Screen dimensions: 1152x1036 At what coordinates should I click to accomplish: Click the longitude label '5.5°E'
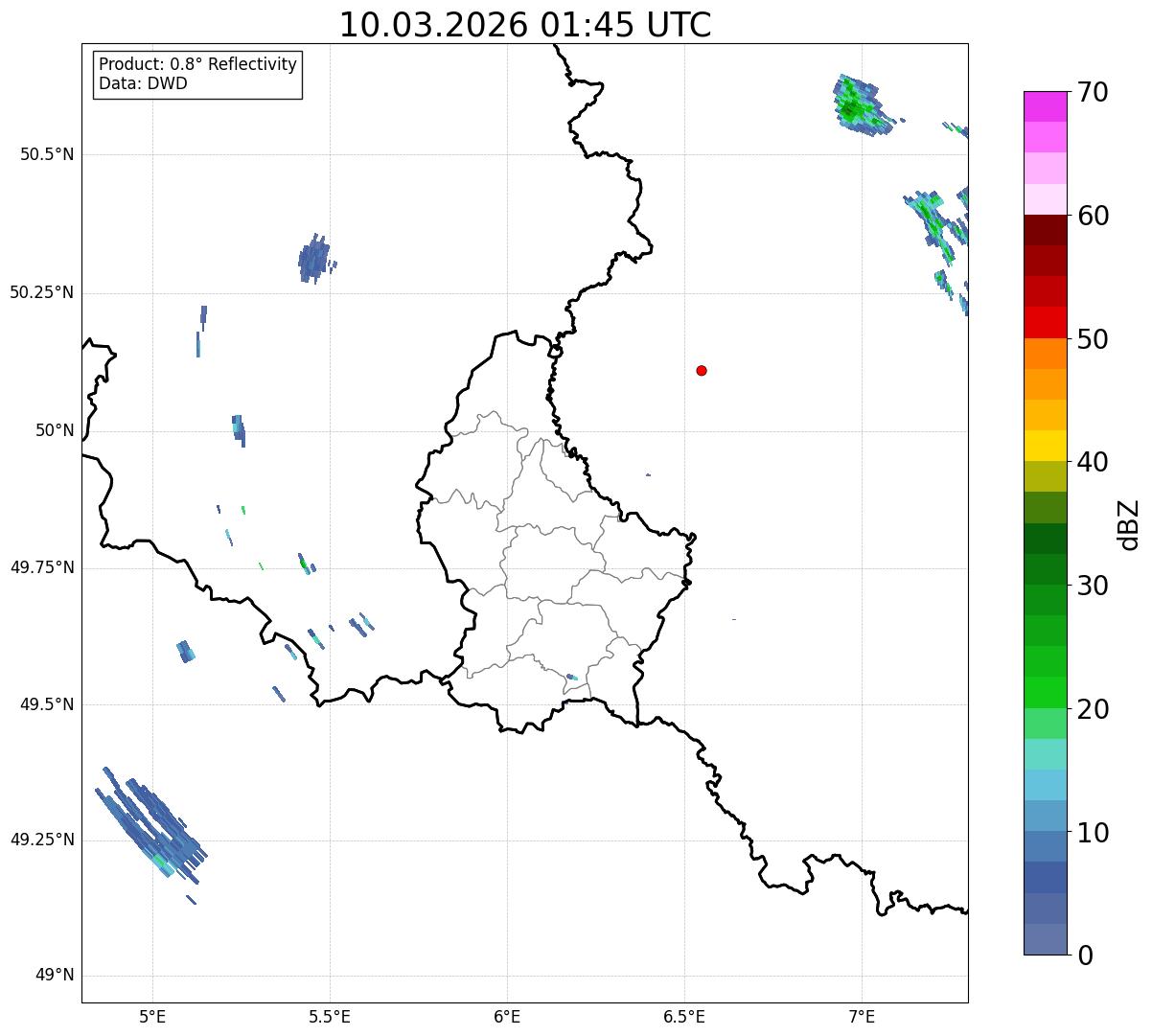330,1016
